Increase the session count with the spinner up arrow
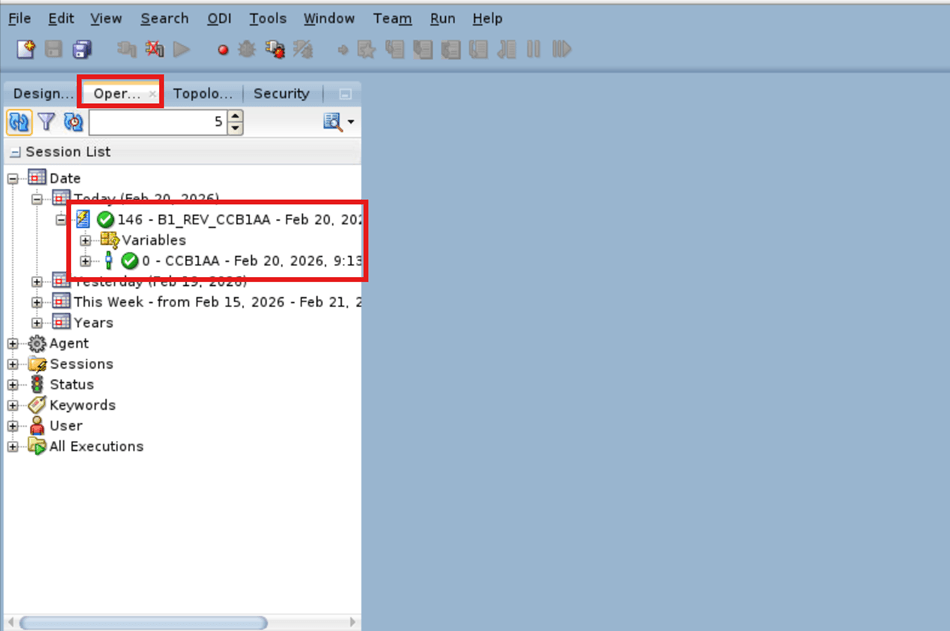Screen dimensions: 950x631 233,116
